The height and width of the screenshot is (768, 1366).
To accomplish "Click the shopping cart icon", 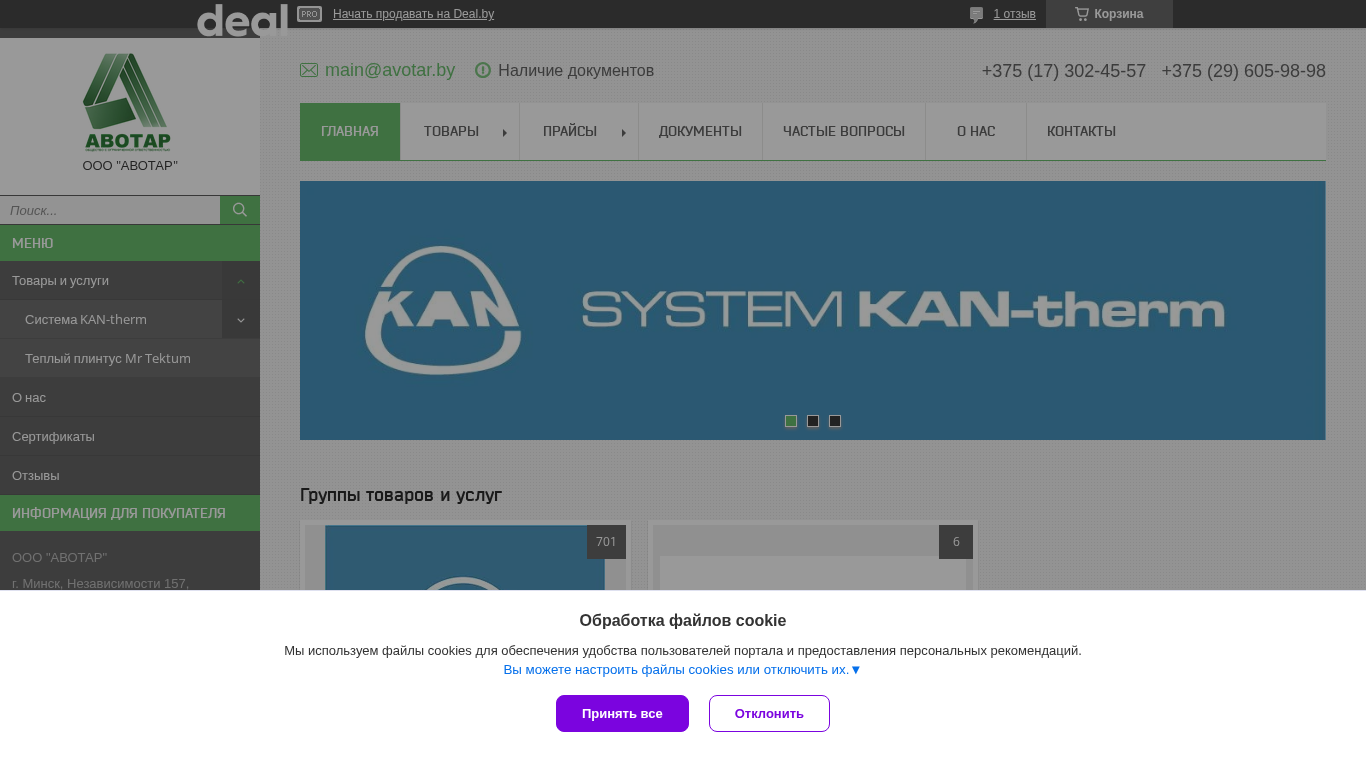I will click(1081, 14).
